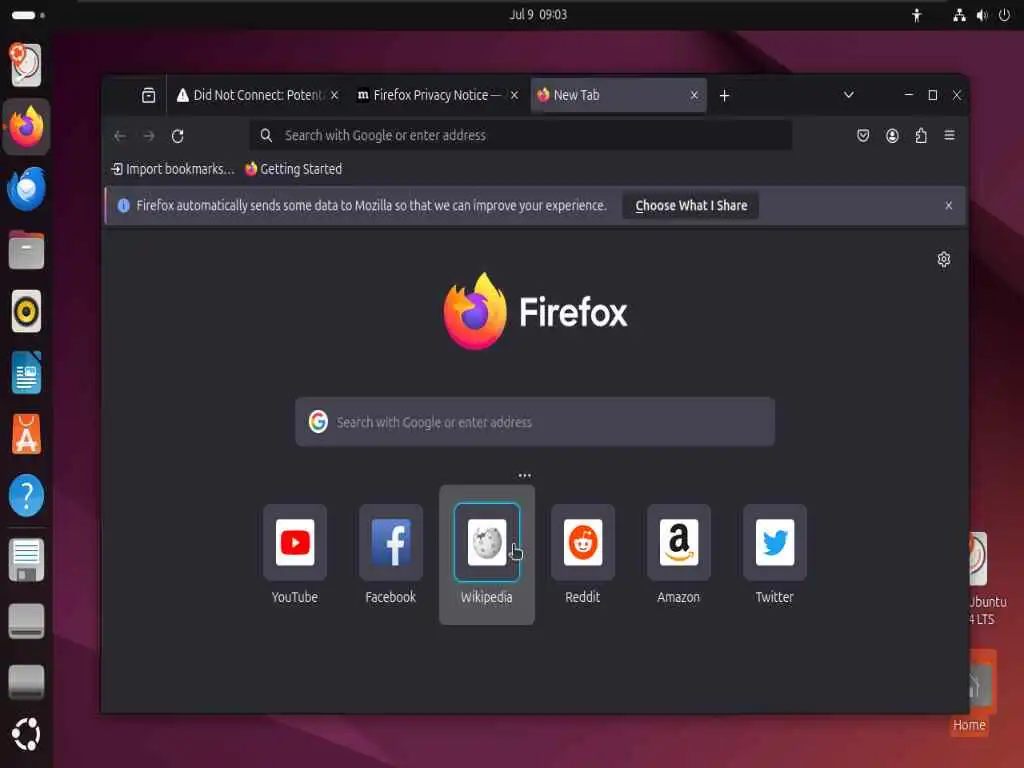Click the Choose What I Share button

pyautogui.click(x=691, y=206)
